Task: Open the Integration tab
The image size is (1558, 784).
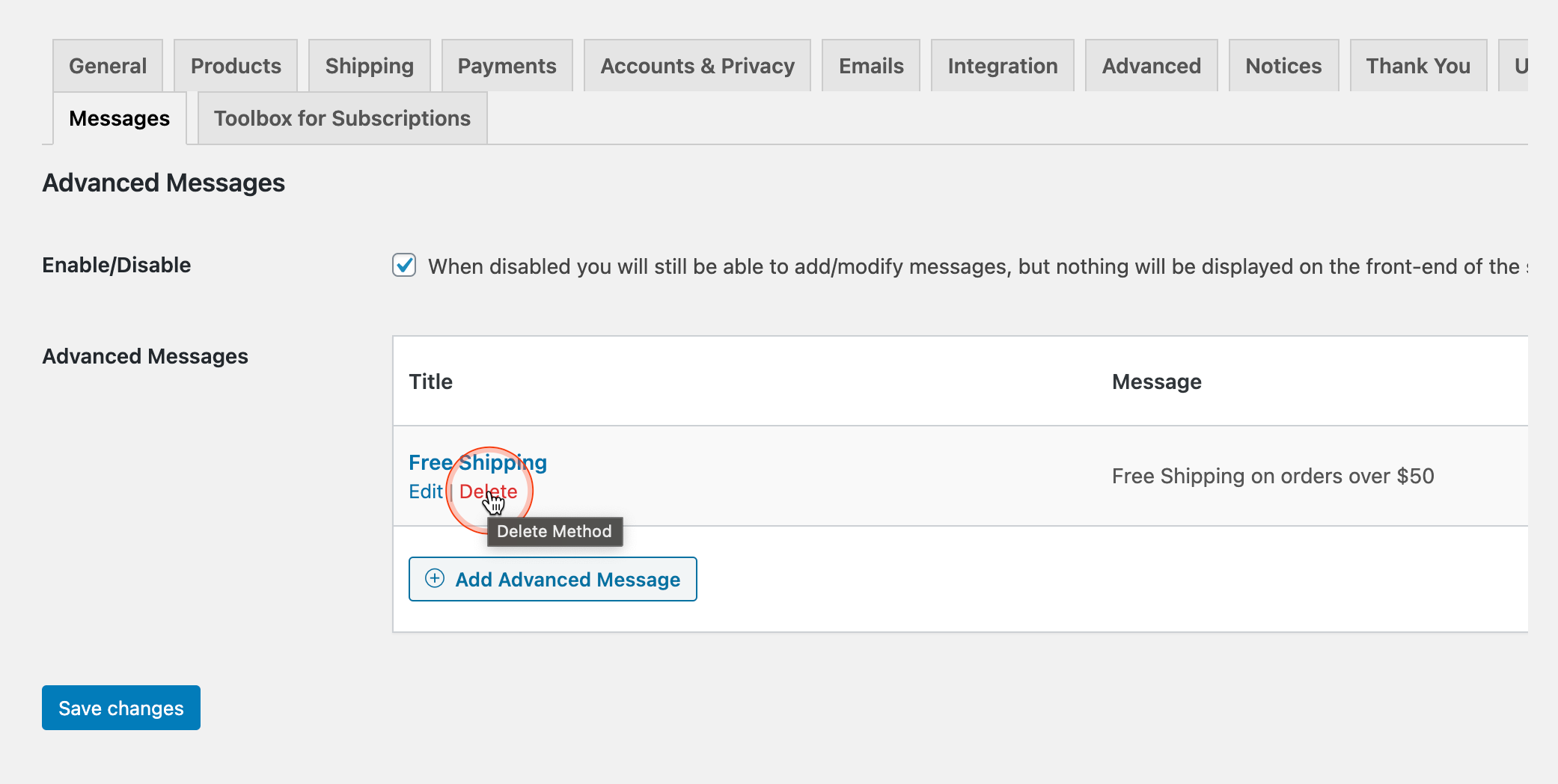Action: point(1002,66)
